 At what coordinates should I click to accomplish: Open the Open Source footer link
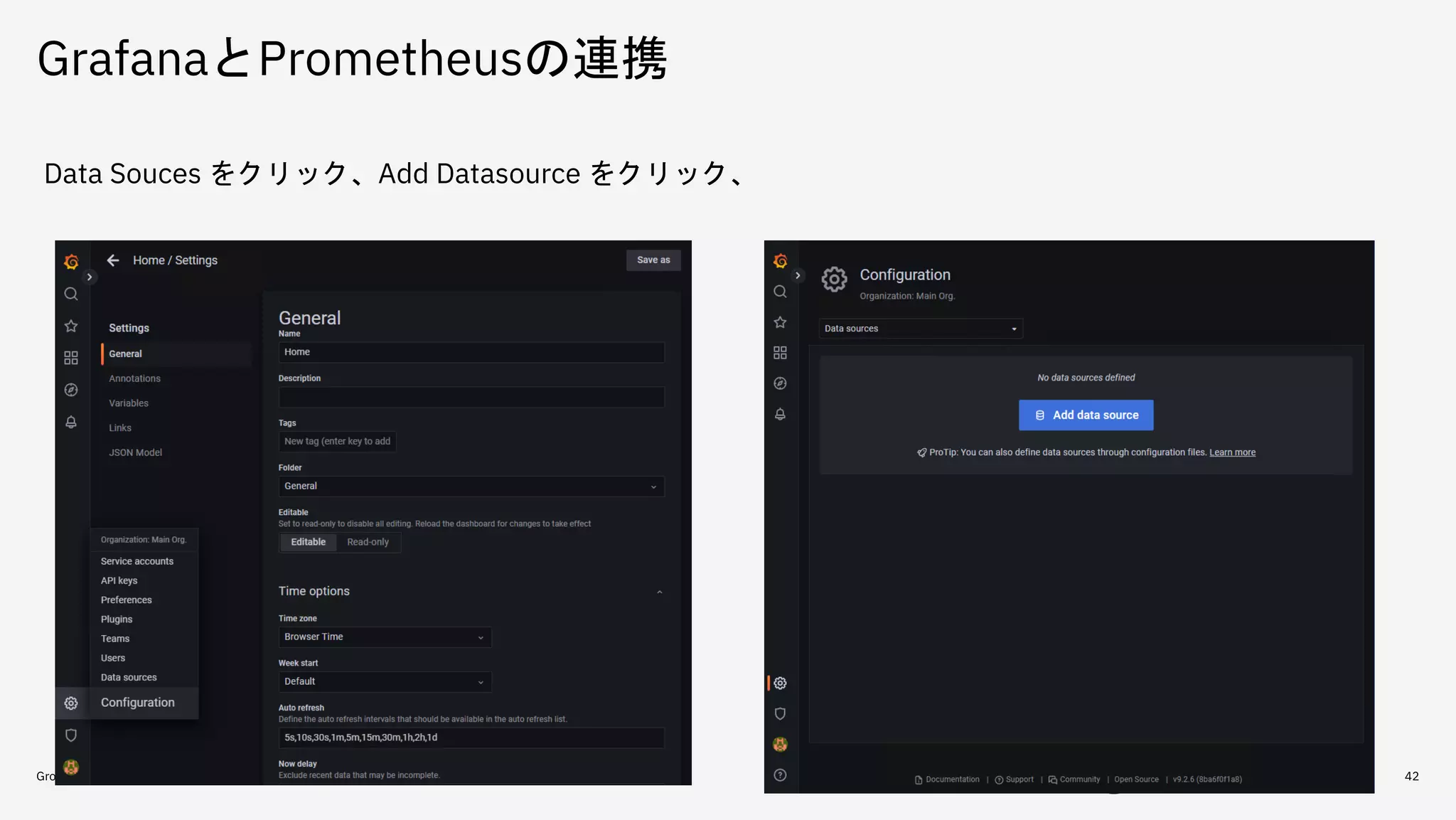click(x=1136, y=779)
